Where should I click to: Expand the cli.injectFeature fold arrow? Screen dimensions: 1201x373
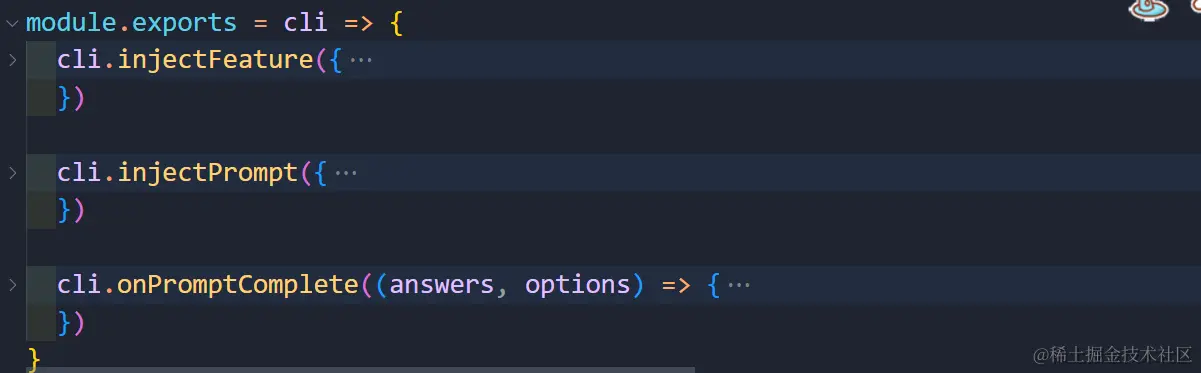click(x=12, y=60)
